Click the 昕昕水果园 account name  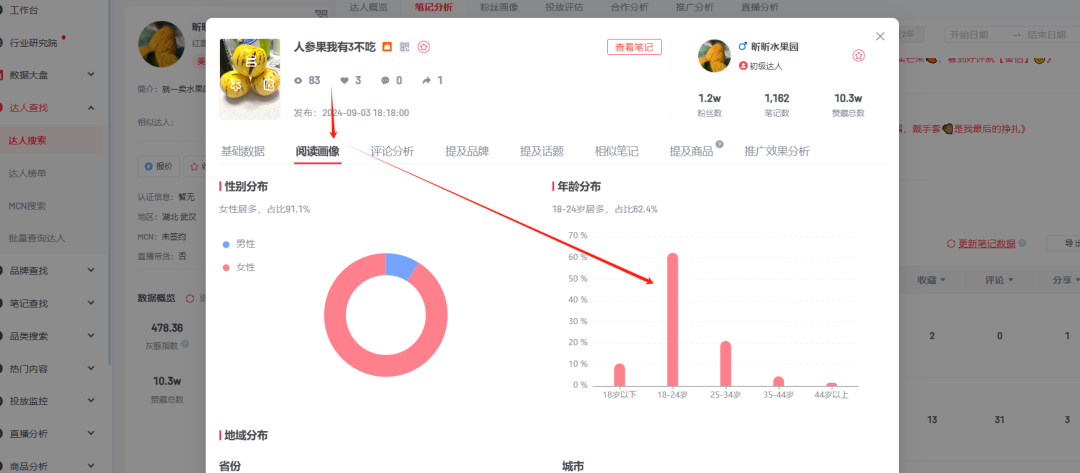point(774,47)
